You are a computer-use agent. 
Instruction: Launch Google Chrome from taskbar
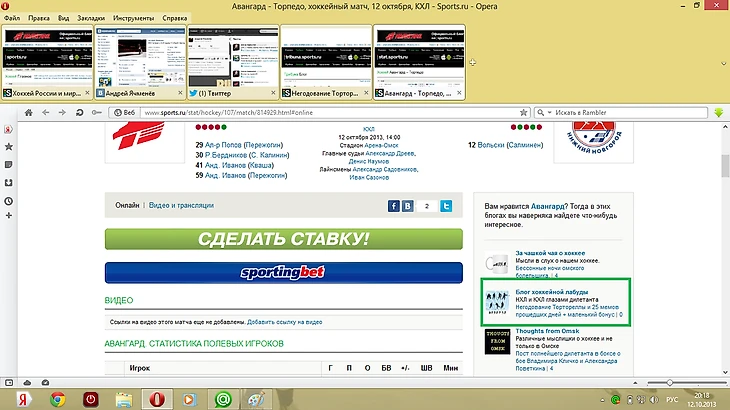pos(58,399)
